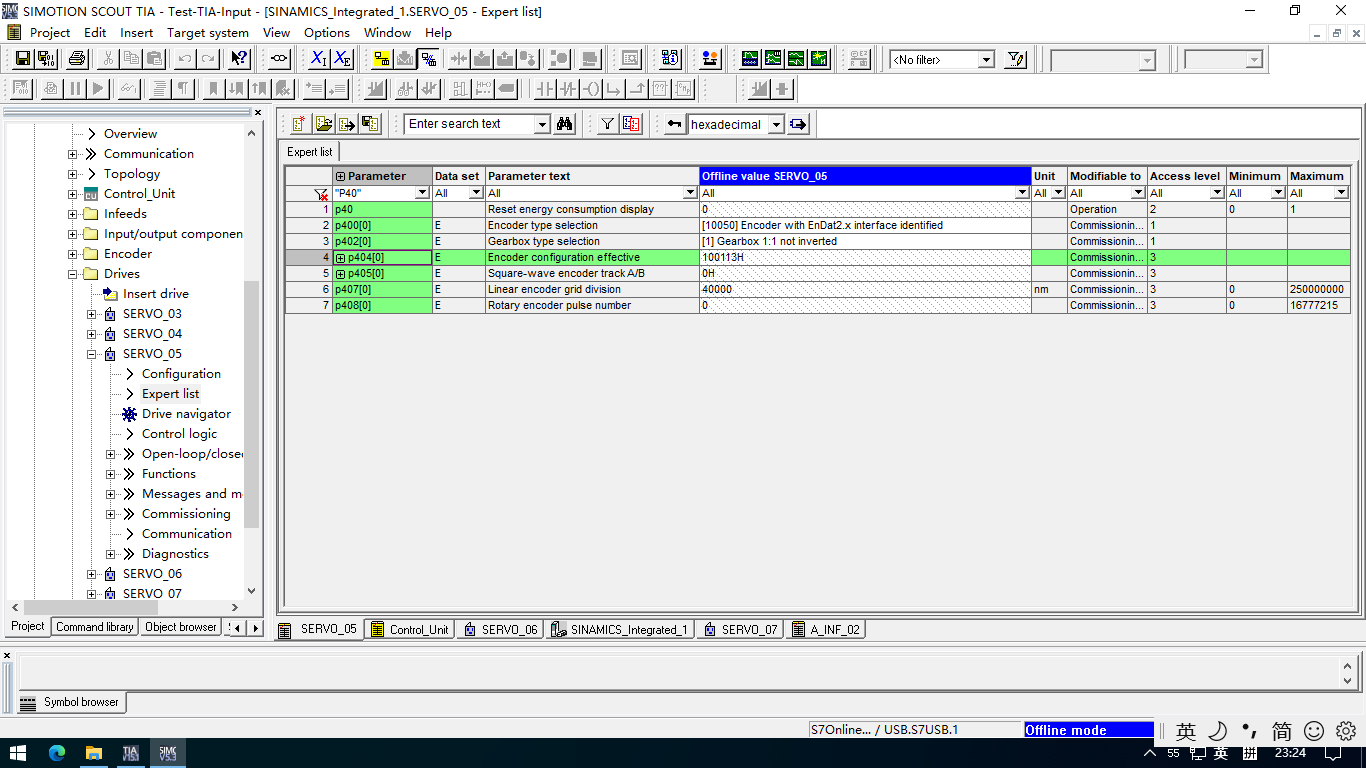Select the p400[0] encoder type value cell
This screenshot has width=1366, height=768.
coord(865,226)
